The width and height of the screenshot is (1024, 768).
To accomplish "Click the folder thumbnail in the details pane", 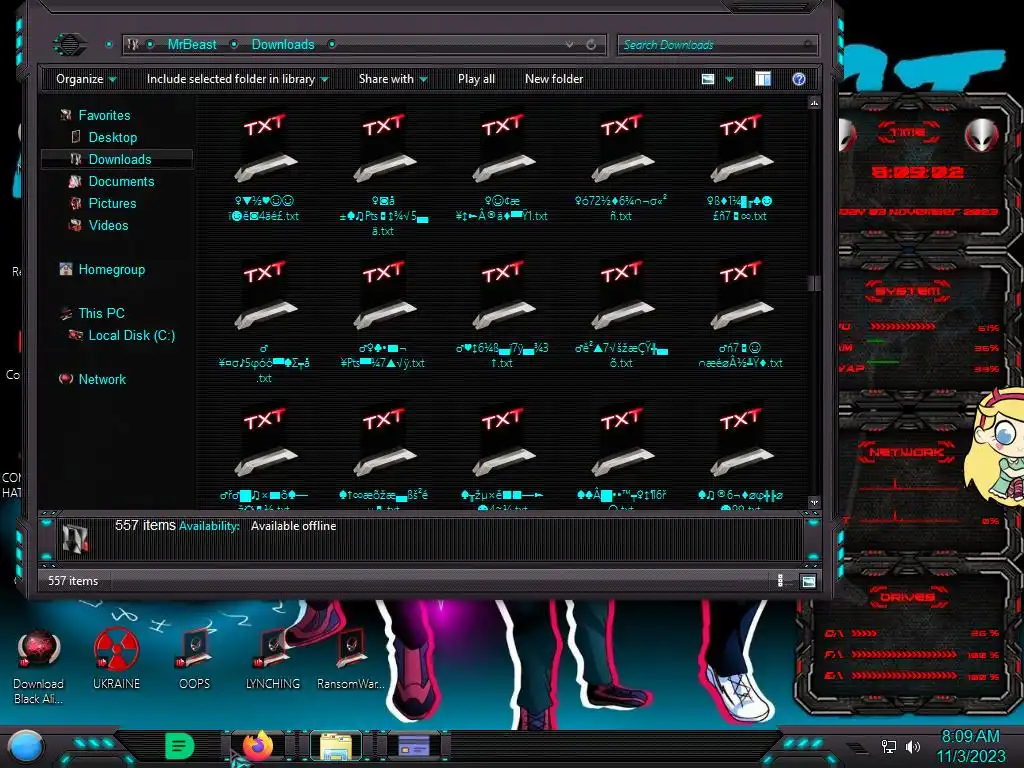I will pyautogui.click(x=74, y=539).
